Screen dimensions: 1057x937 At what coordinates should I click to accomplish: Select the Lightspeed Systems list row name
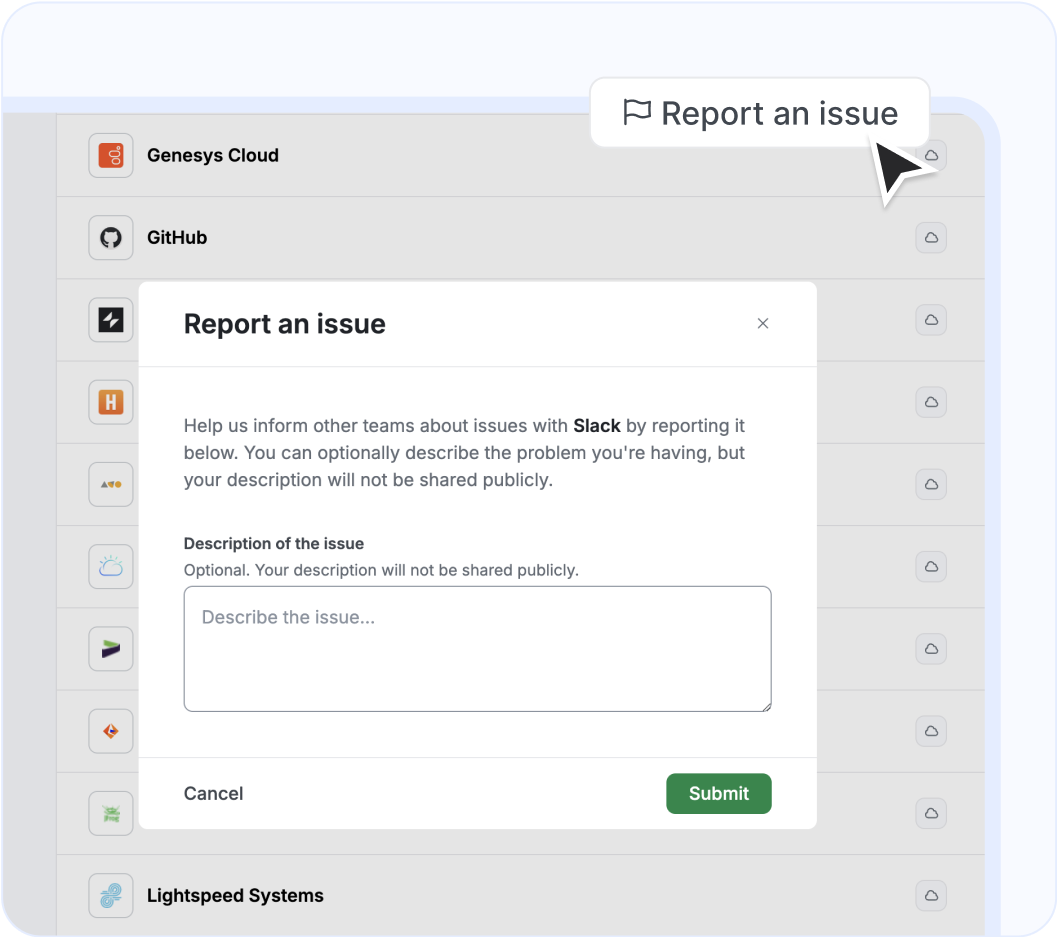click(x=235, y=896)
